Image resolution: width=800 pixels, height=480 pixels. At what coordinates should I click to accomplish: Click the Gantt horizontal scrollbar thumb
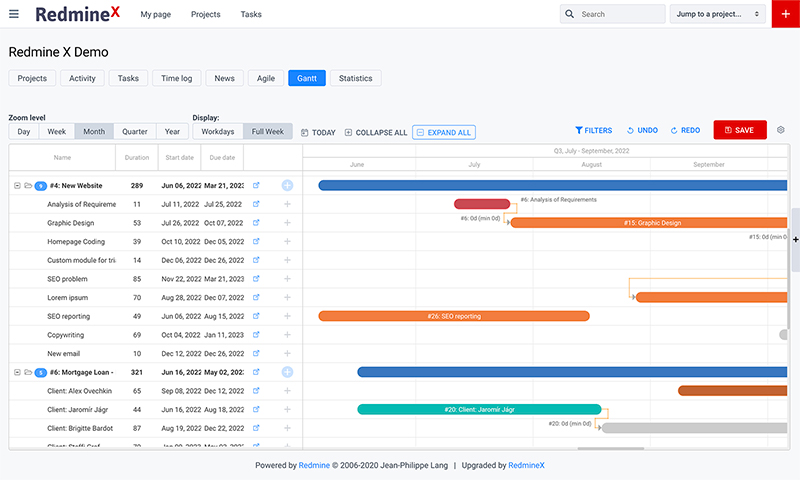[x=611, y=449]
